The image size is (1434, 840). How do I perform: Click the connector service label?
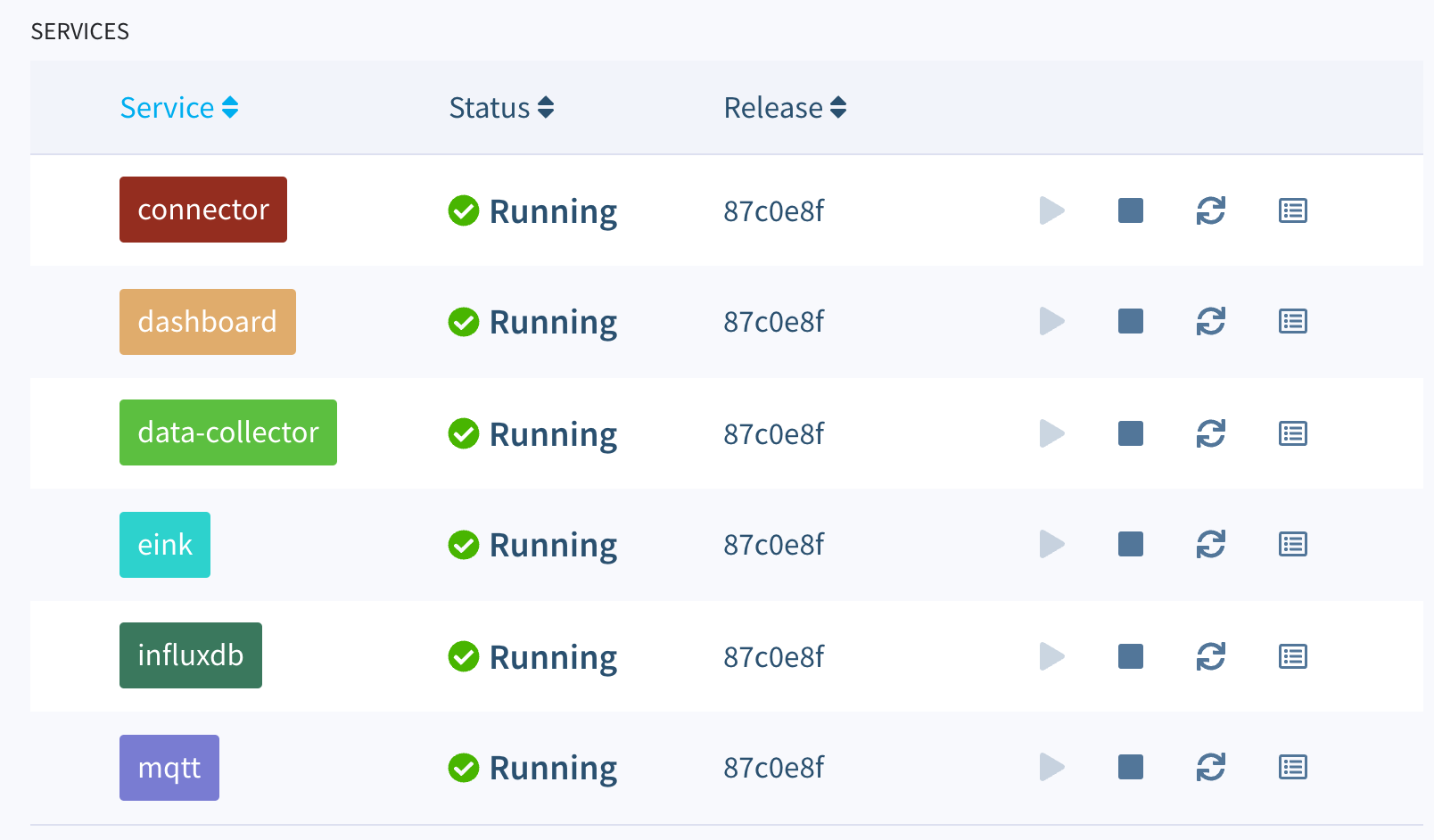[x=203, y=210]
